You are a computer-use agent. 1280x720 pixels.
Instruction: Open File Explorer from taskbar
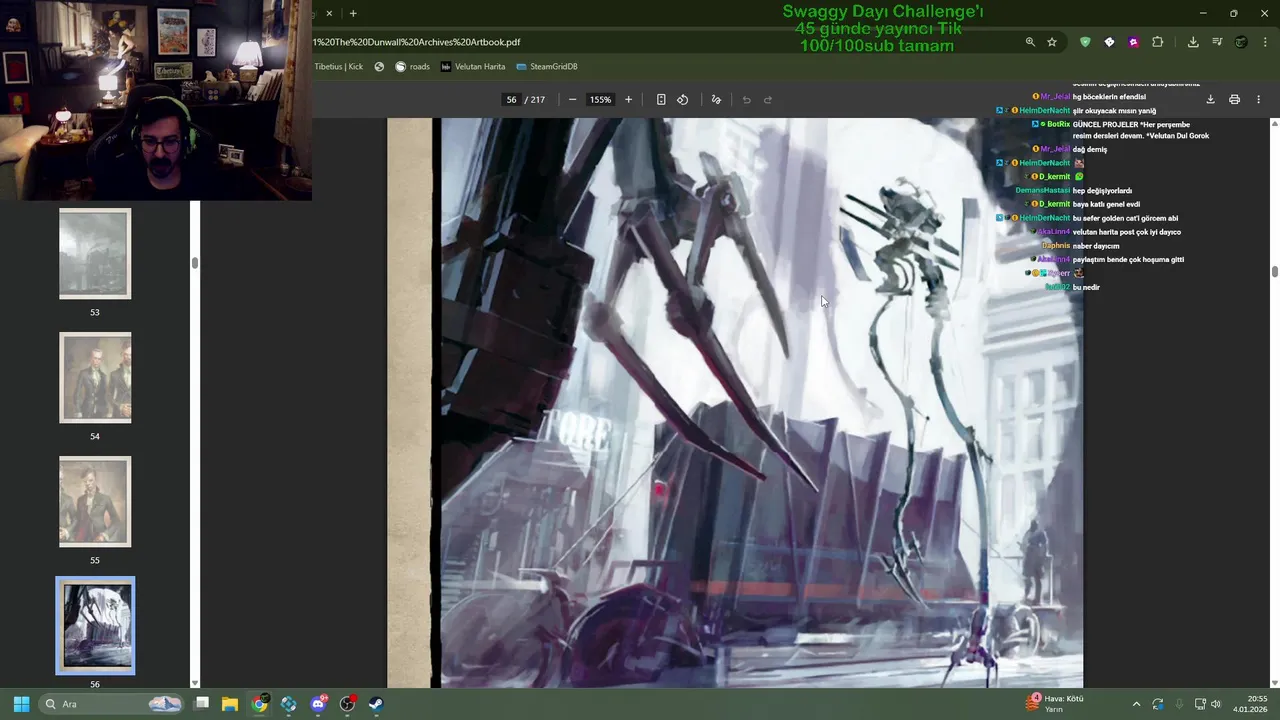(230, 704)
